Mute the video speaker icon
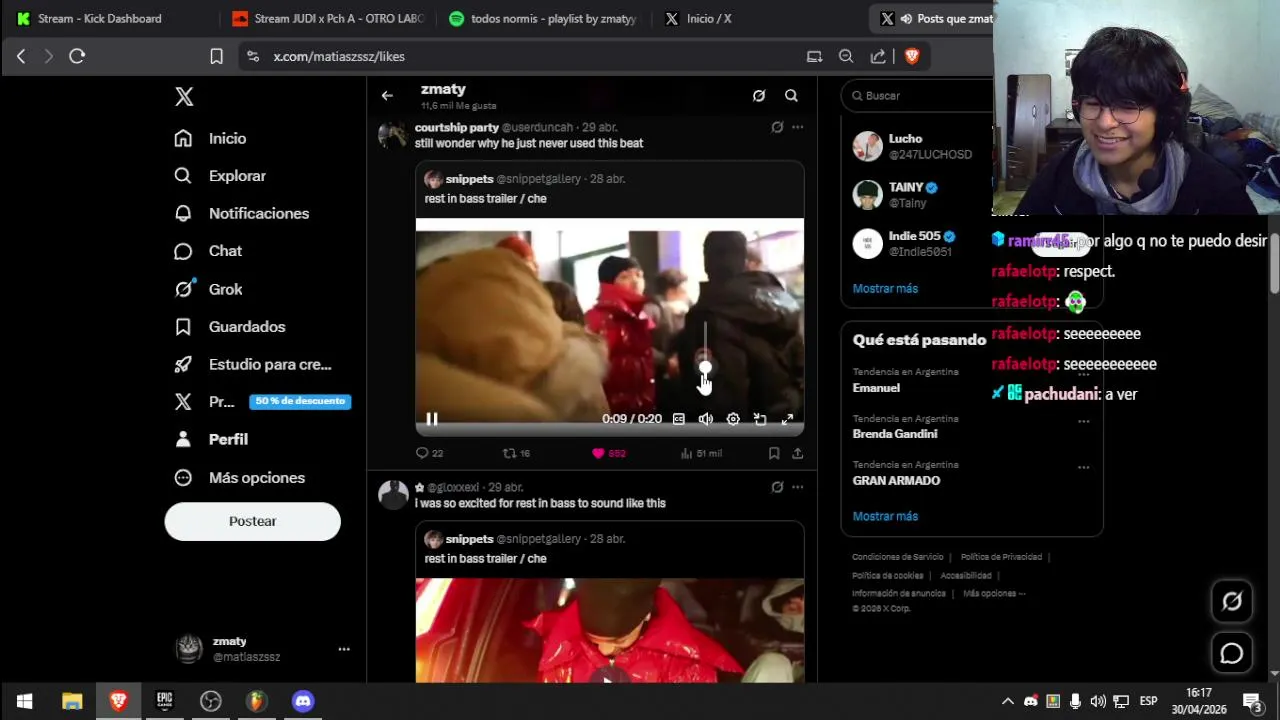The width and height of the screenshot is (1280, 720). pos(705,419)
